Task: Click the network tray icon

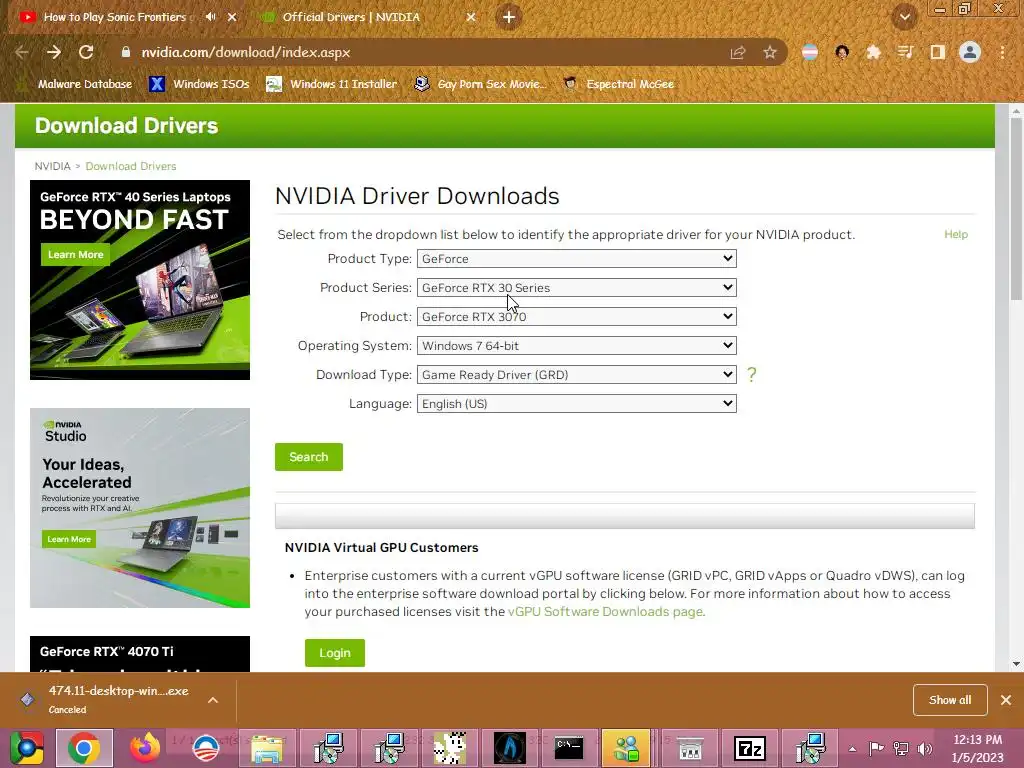Action: (x=901, y=748)
